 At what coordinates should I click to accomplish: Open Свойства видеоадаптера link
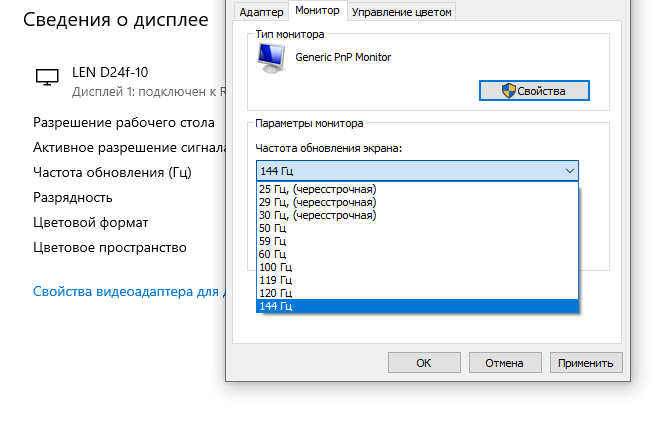pyautogui.click(x=129, y=291)
